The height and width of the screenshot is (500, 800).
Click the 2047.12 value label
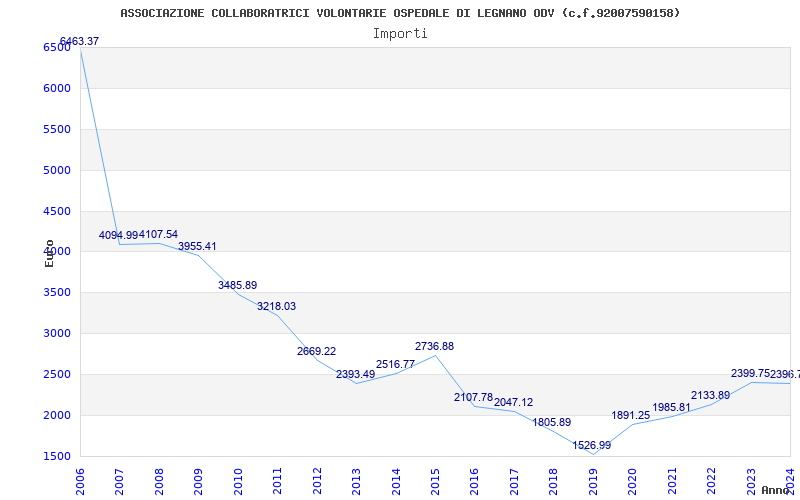[x=513, y=402]
